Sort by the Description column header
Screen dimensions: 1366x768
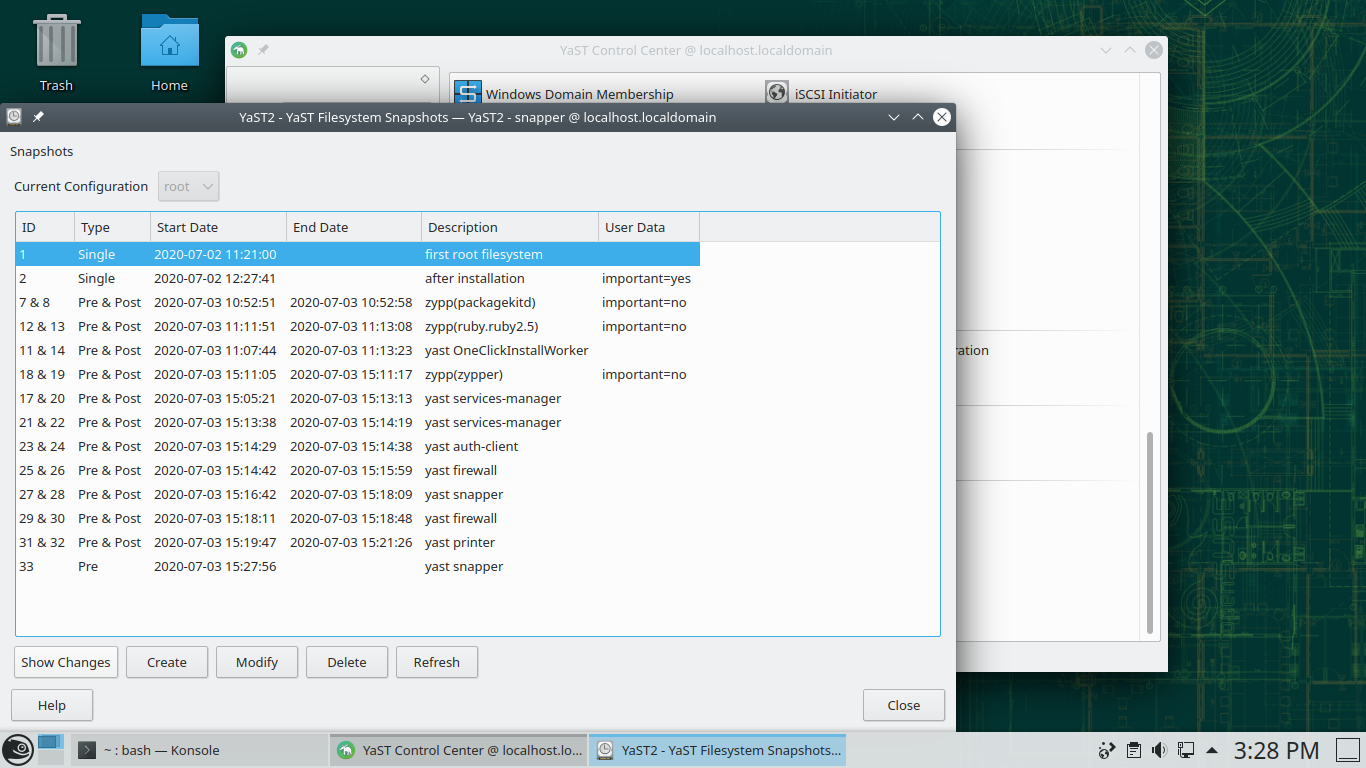point(509,227)
